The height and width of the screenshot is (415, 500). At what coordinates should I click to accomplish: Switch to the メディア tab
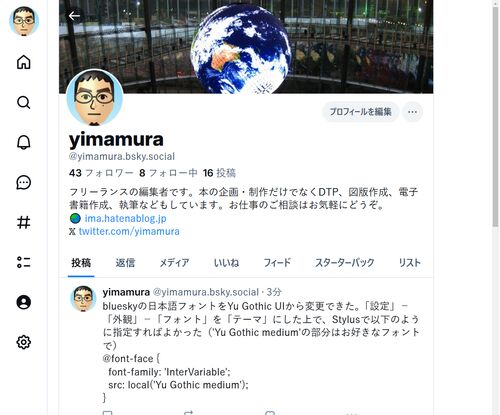[x=174, y=263]
